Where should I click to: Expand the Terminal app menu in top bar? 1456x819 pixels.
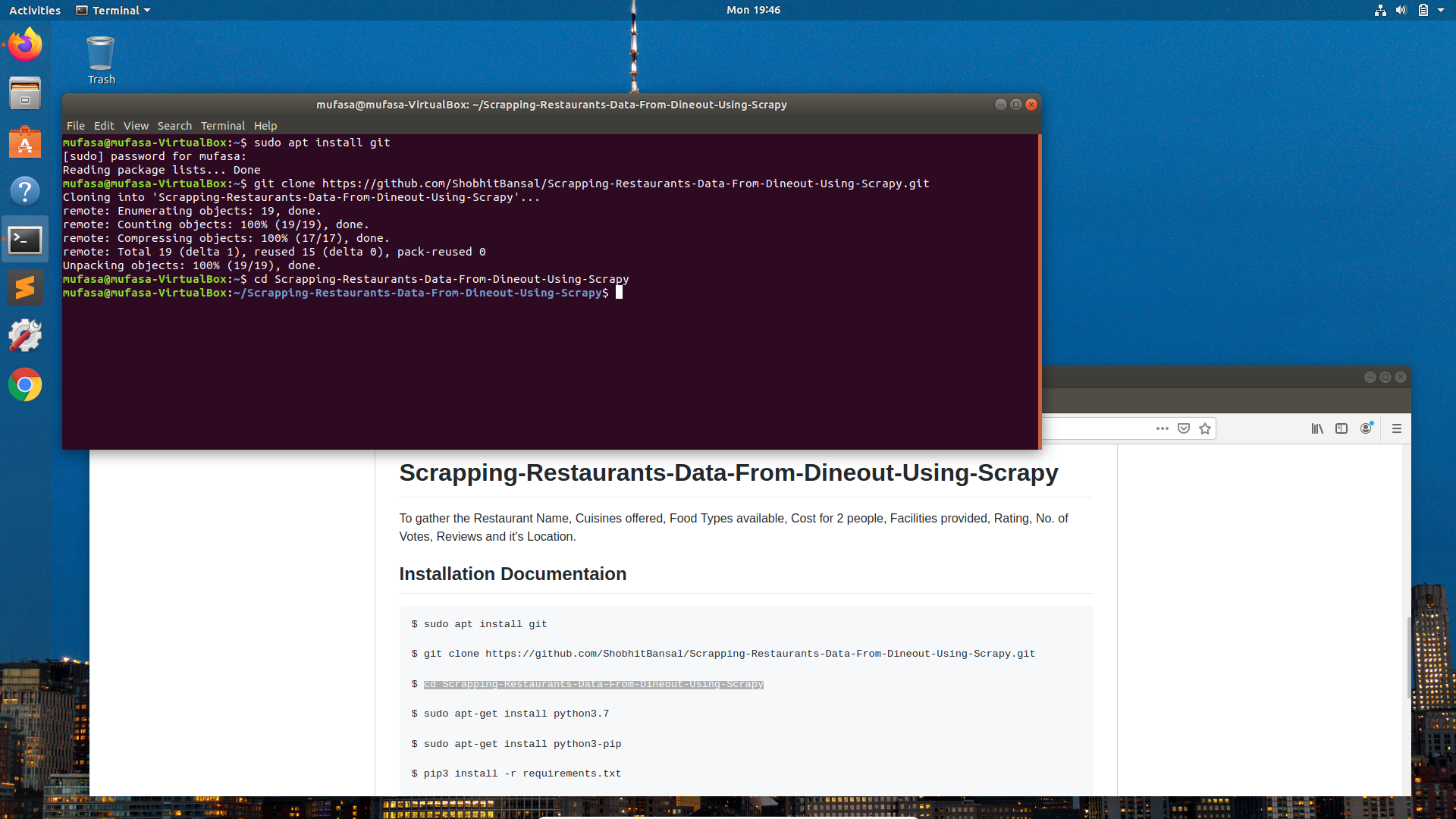(x=114, y=10)
